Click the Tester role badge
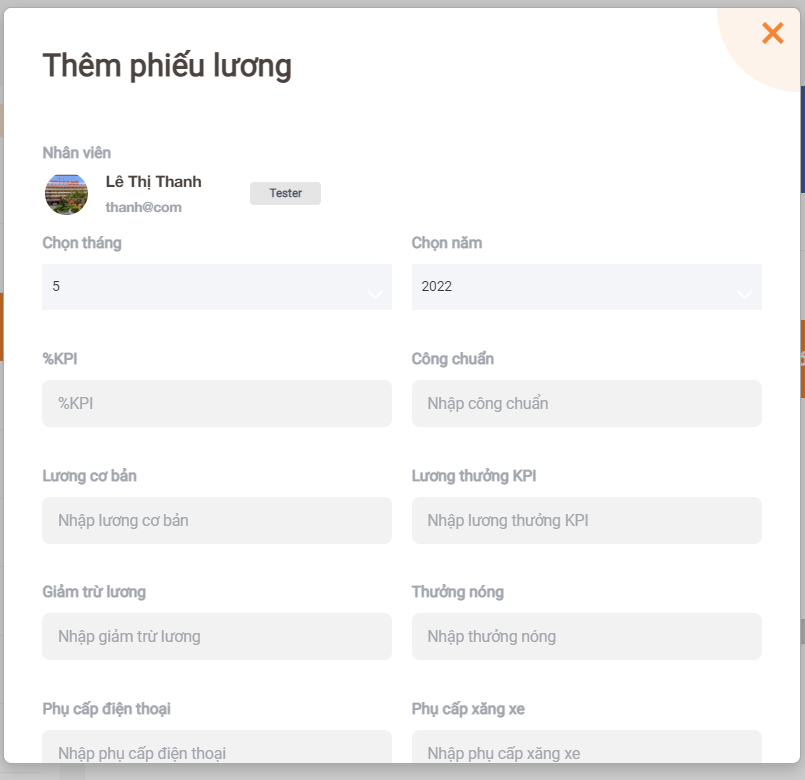Viewport: 805px width, 780px height. (285, 193)
